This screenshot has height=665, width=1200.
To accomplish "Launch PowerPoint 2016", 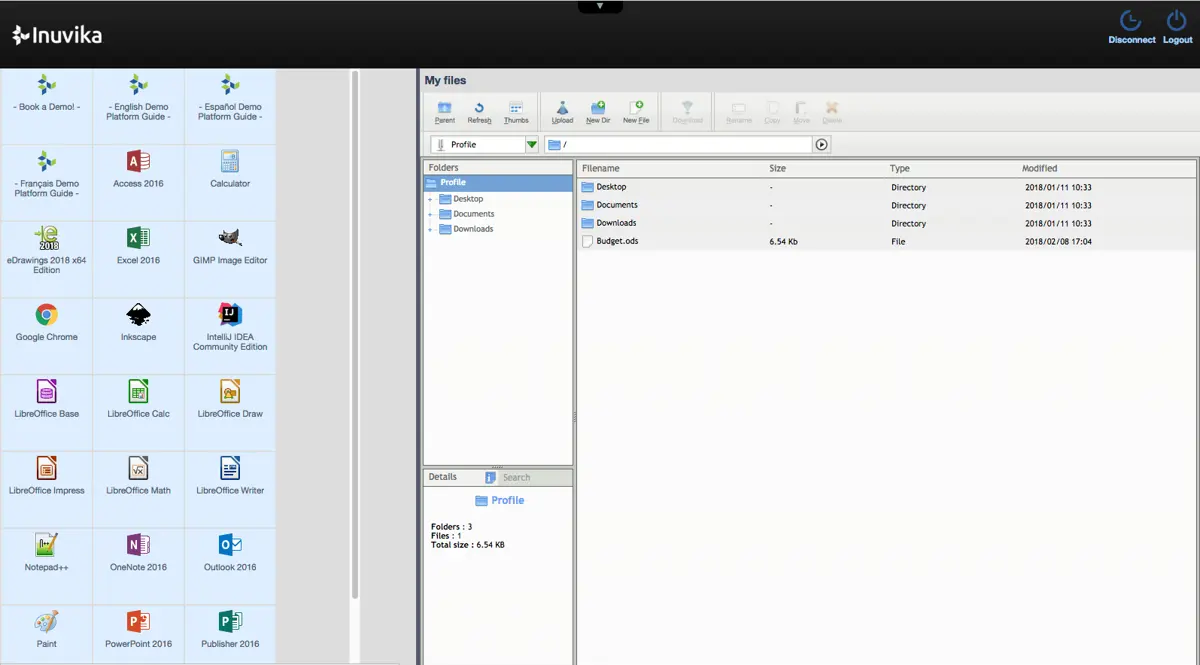I will coord(138,635).
